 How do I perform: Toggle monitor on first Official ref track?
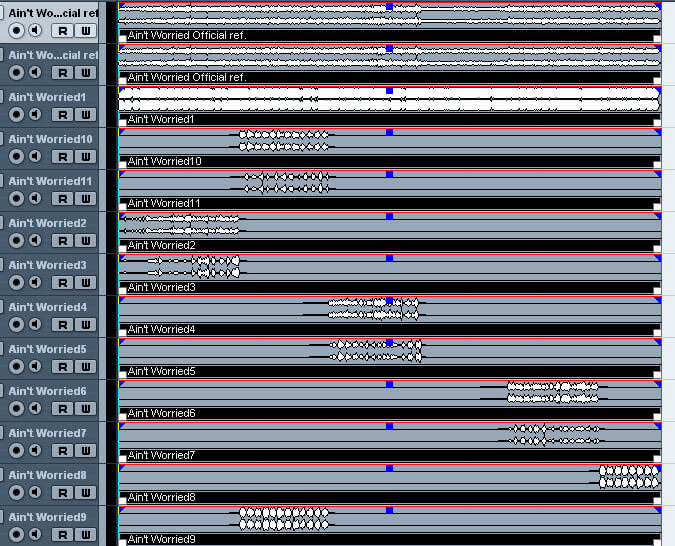(35, 31)
